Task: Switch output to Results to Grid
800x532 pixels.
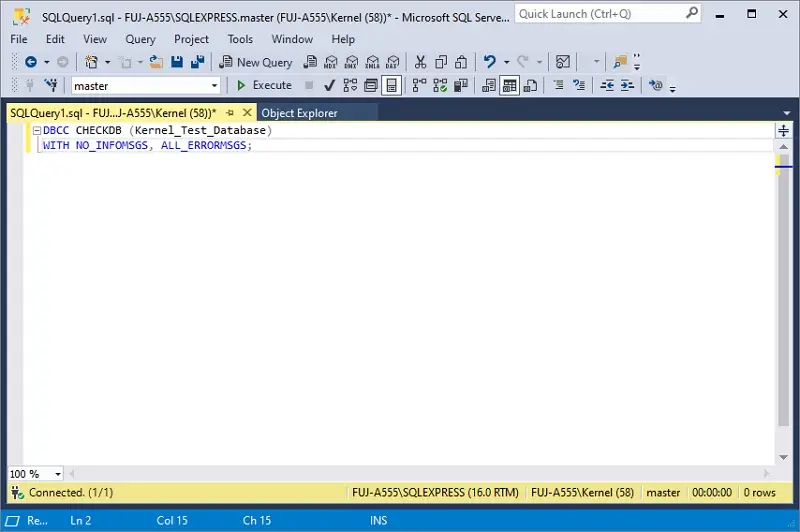Action: 509,85
